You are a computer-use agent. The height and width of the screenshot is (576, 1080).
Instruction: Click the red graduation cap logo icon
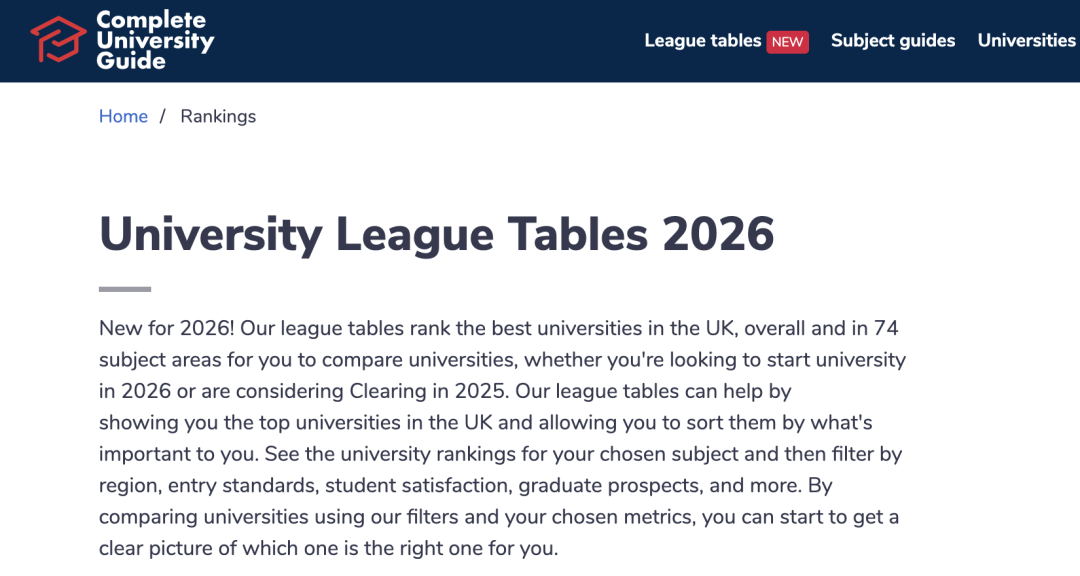pyautogui.click(x=58, y=39)
